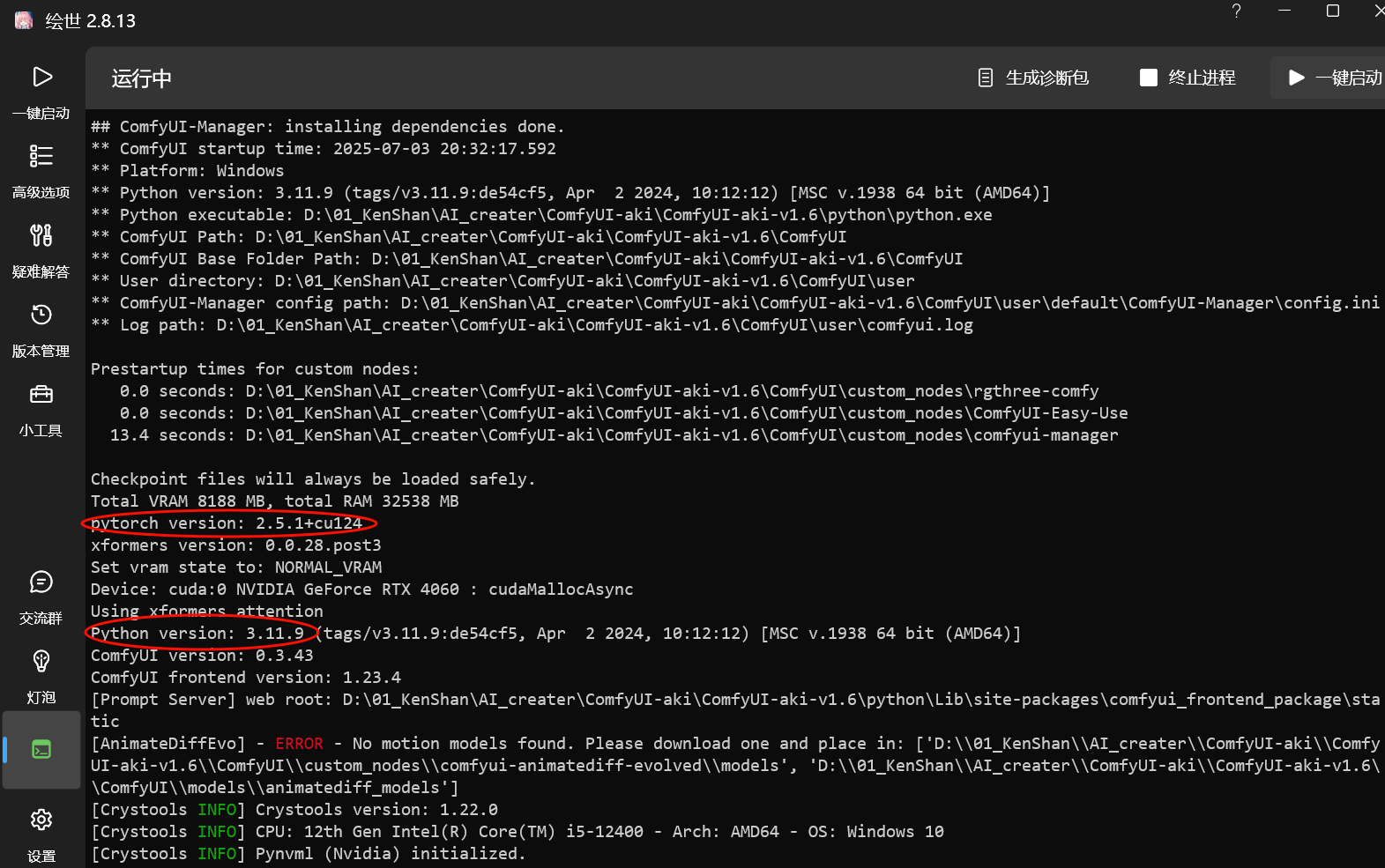Image resolution: width=1385 pixels, height=868 pixels.
Task: Click the 绘世 app logo icon
Action: pos(24,20)
